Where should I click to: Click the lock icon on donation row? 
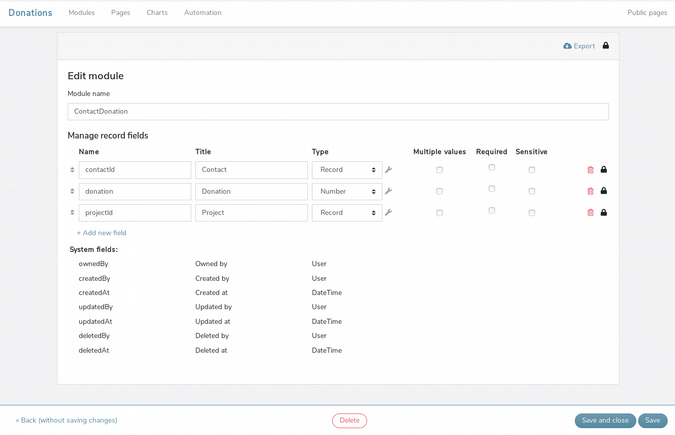pyautogui.click(x=604, y=191)
